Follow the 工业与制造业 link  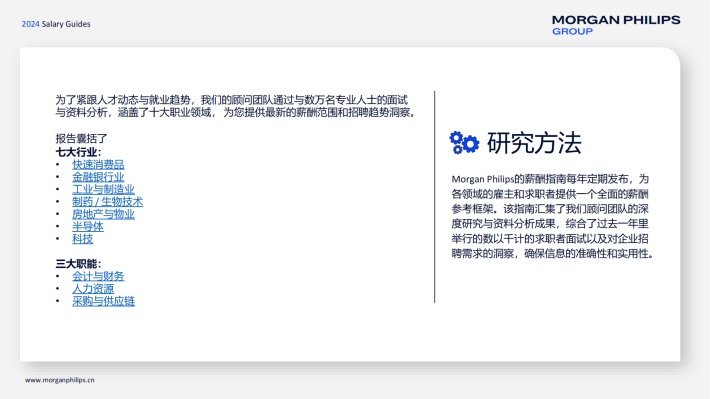(103, 189)
